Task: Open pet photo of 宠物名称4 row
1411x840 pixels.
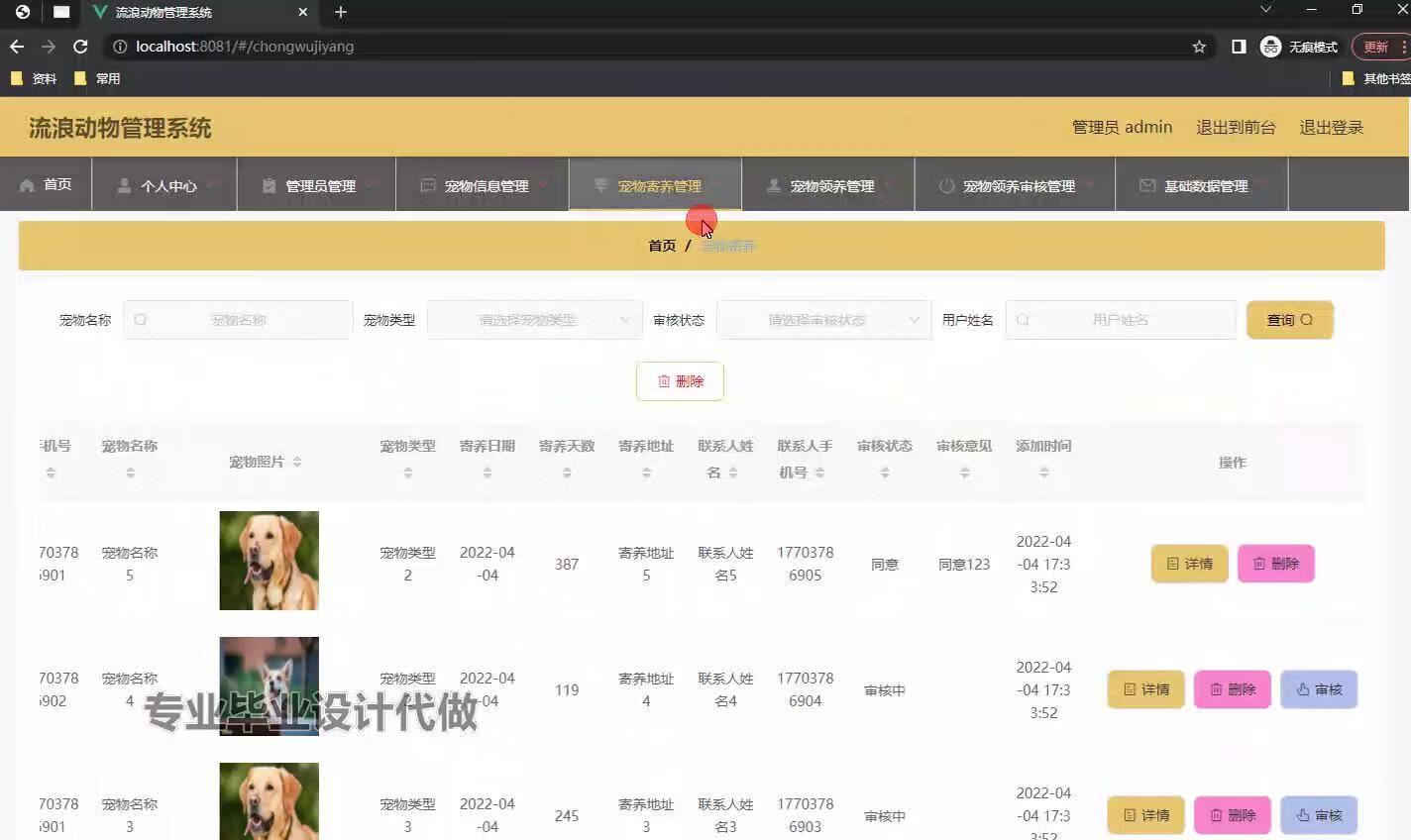Action: [270, 686]
